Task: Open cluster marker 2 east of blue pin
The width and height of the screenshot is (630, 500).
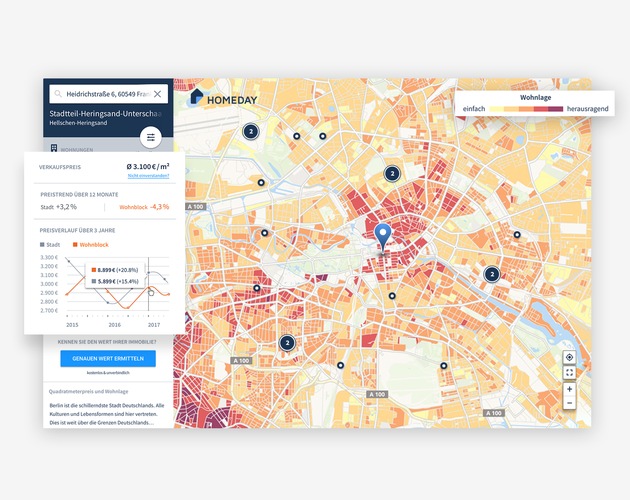Action: [x=492, y=275]
